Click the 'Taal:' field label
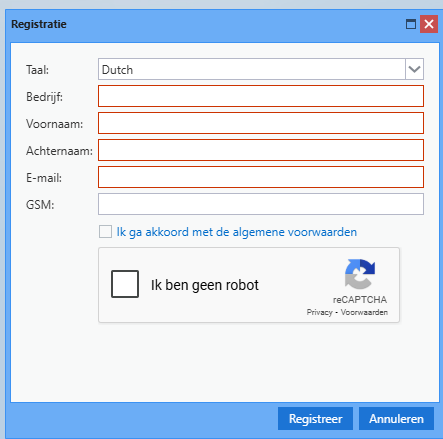443x439 pixels. click(37, 70)
